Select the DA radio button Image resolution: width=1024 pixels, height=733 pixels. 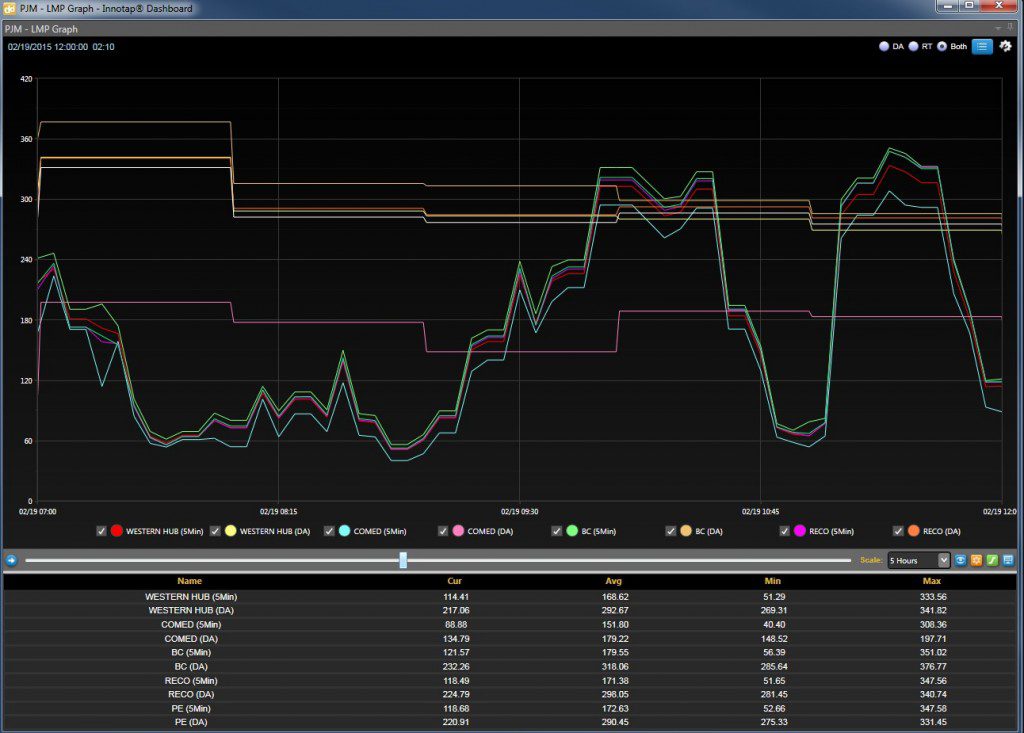click(884, 46)
